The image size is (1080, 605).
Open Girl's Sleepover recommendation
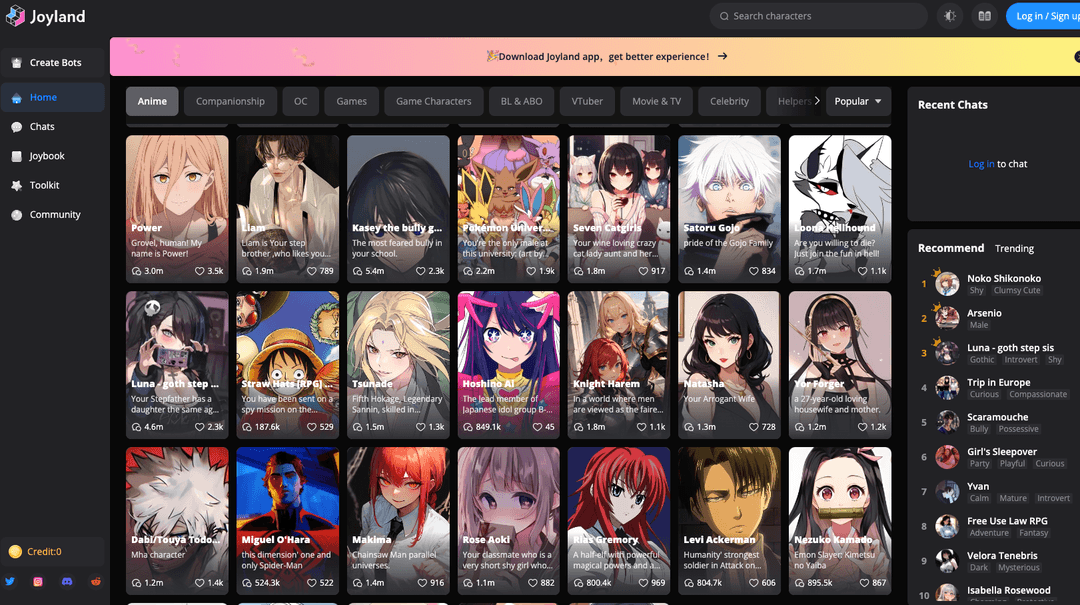click(x=1001, y=452)
